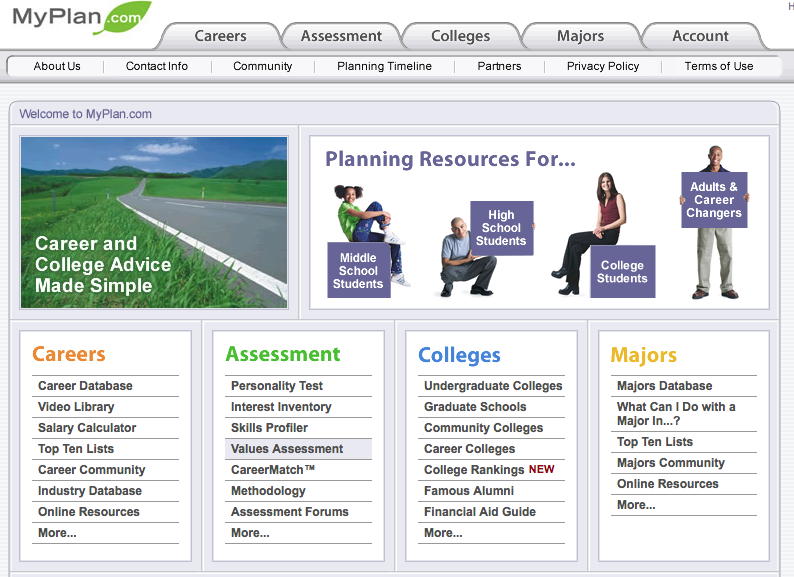
Task: Click More... under Assessment
Action: [x=250, y=533]
